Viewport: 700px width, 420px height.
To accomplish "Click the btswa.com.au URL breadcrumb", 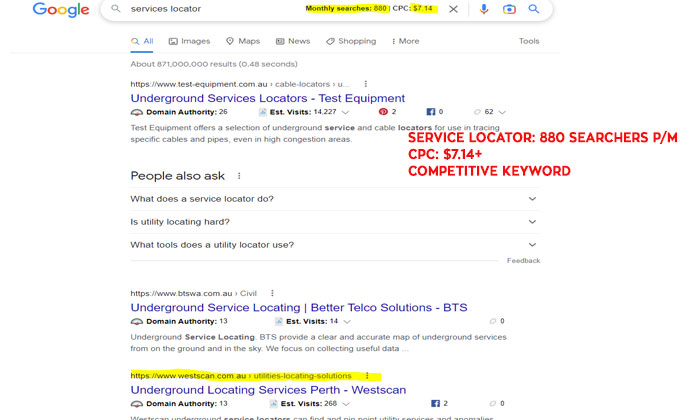I will pos(193,293).
